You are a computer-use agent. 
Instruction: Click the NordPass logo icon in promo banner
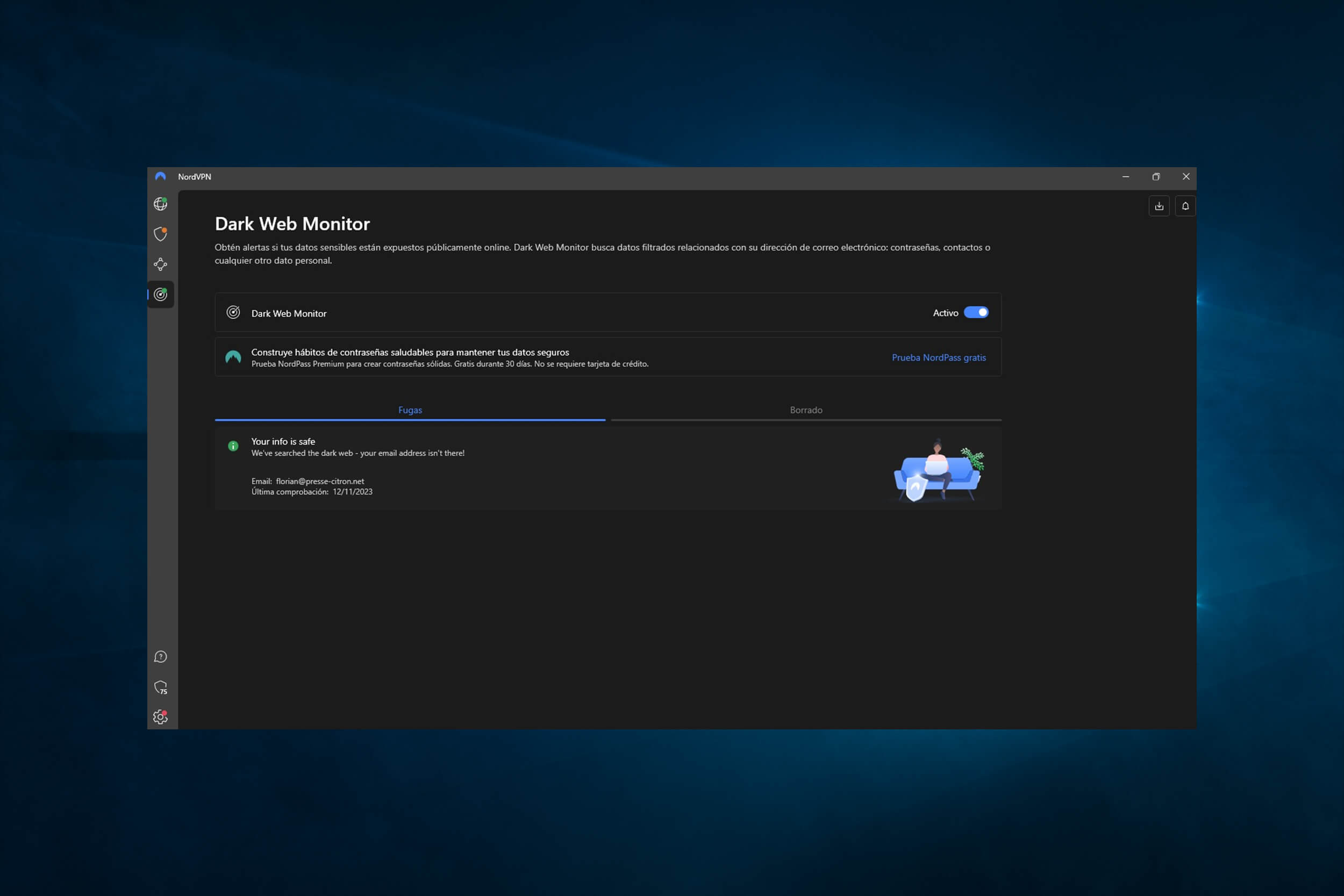click(233, 357)
